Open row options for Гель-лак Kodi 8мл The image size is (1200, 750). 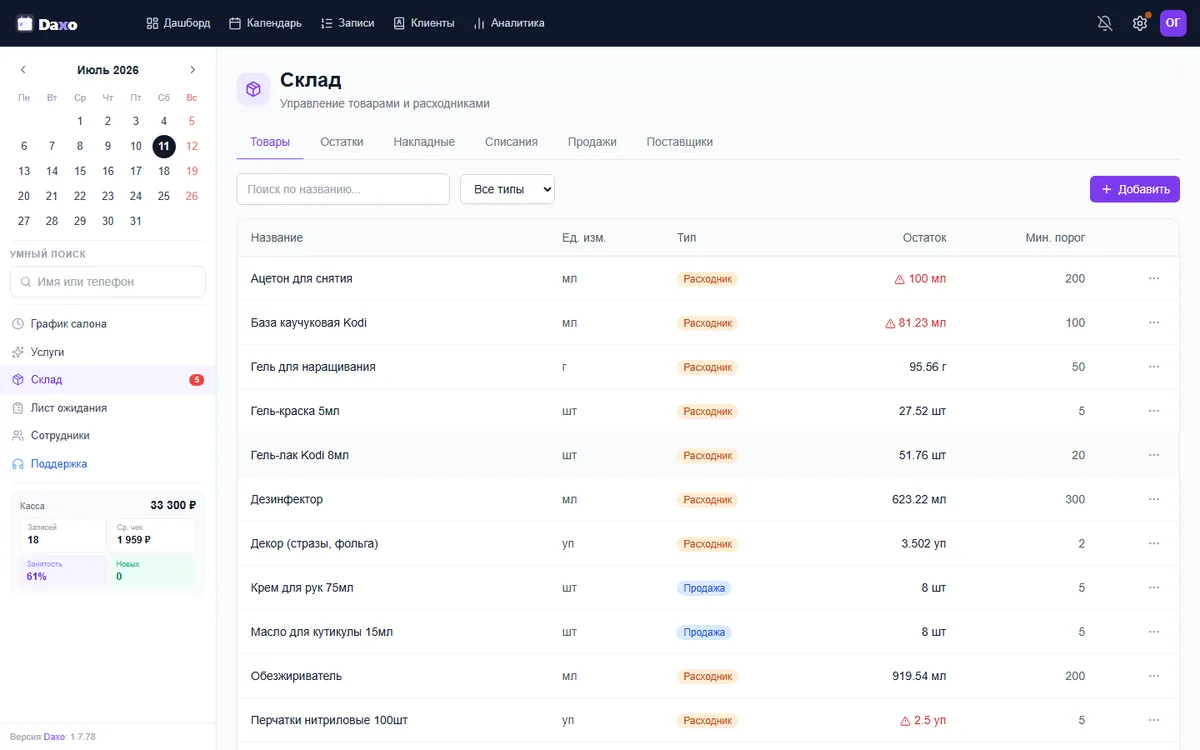coord(1154,455)
